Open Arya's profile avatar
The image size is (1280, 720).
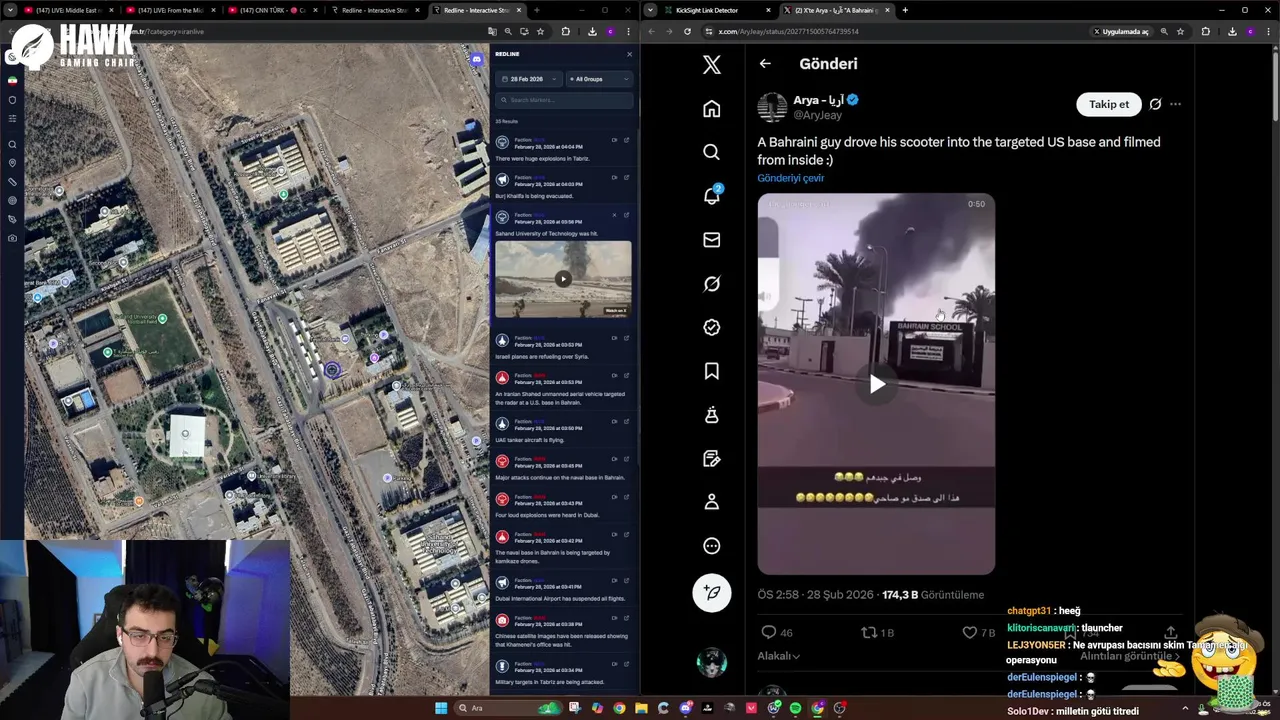coord(772,107)
